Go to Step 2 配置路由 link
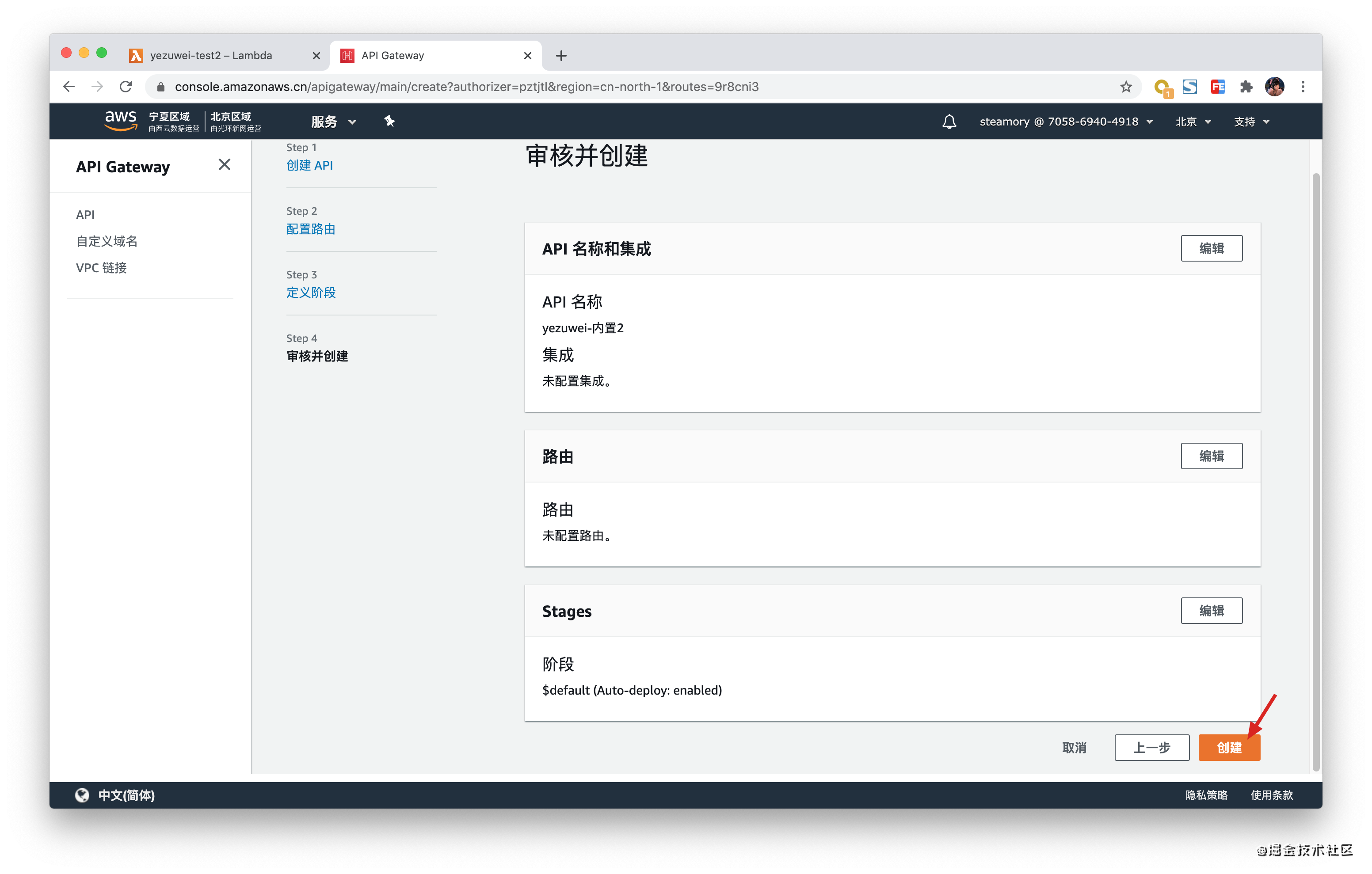Image resolution: width=1372 pixels, height=874 pixels. (311, 228)
